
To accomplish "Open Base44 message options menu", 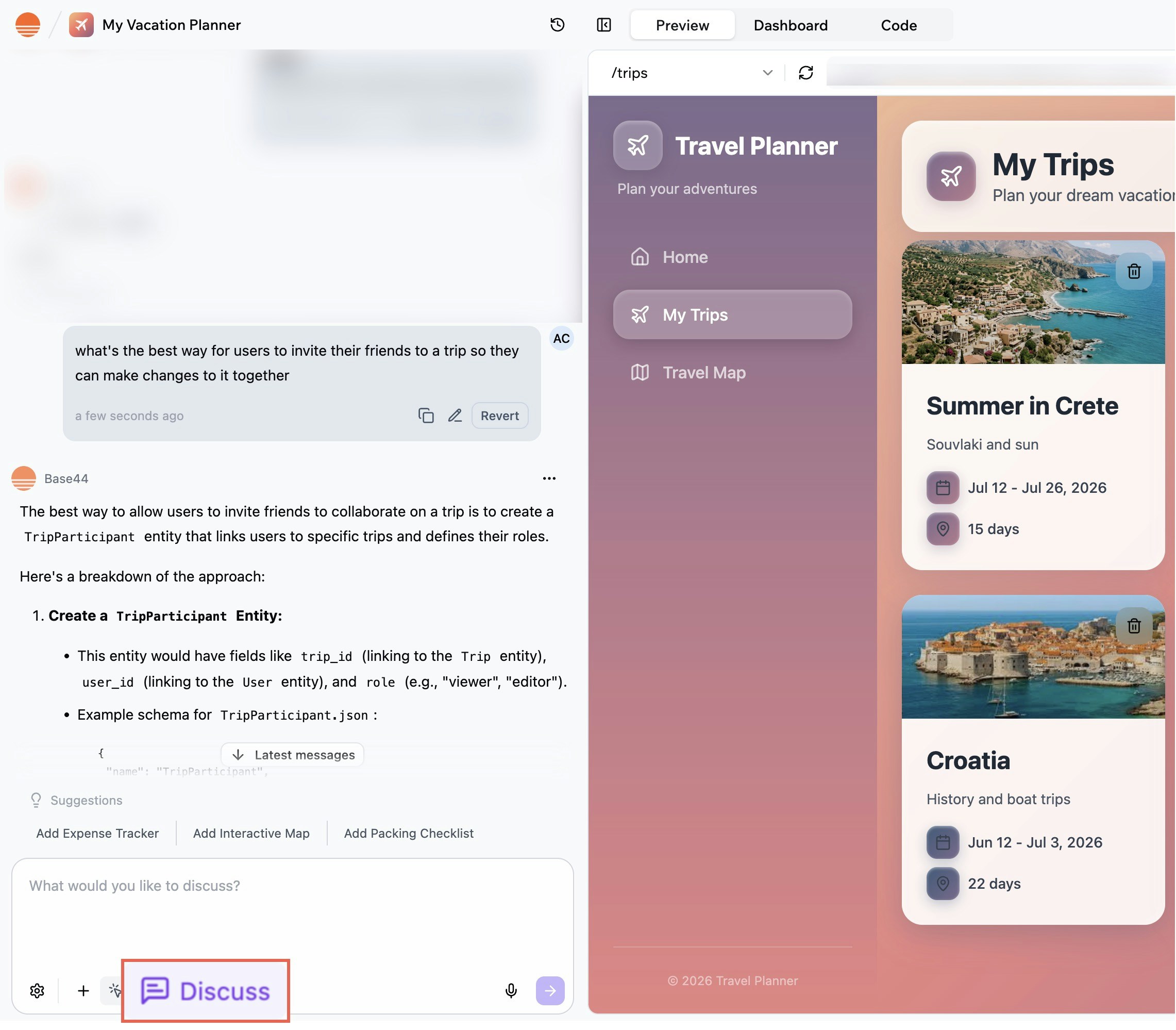I will [x=549, y=478].
